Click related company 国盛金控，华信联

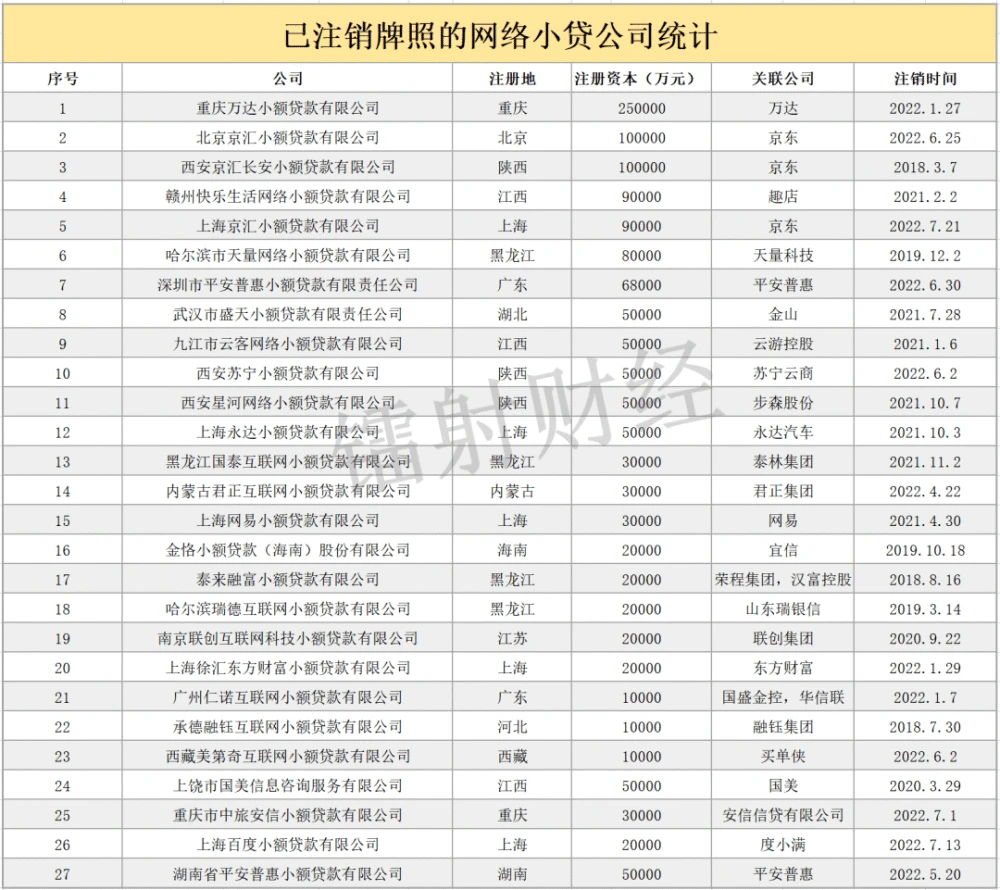[x=783, y=697]
